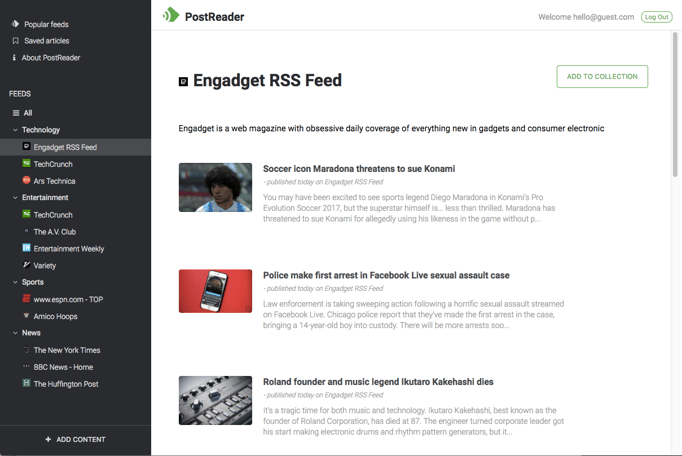682x456 pixels.
Task: Collapse the Entertainment feed group
Action: click(15, 198)
